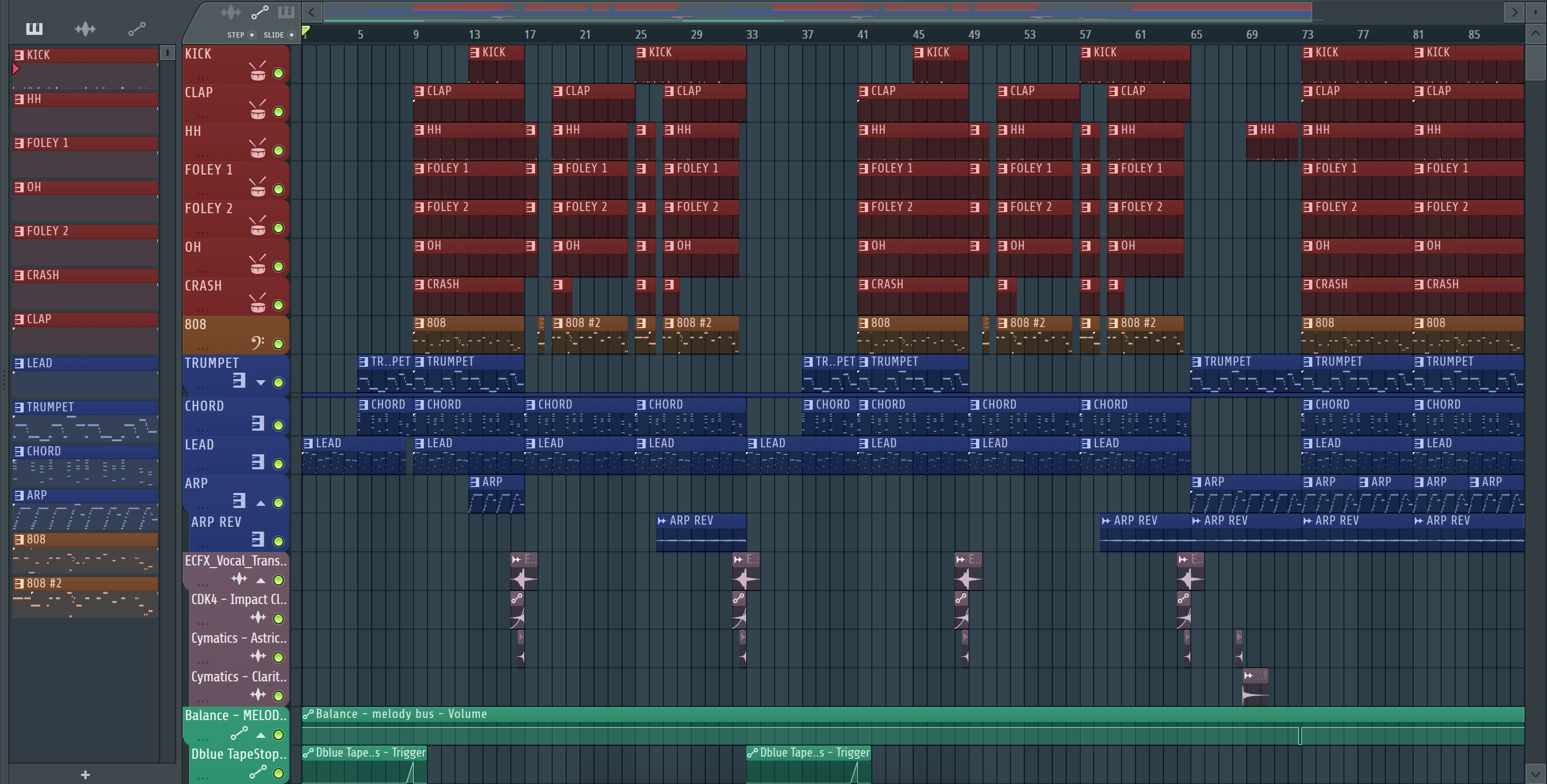Click the picker panel vertical scrollbar
This screenshot has width=1547, height=784.
(x=168, y=53)
